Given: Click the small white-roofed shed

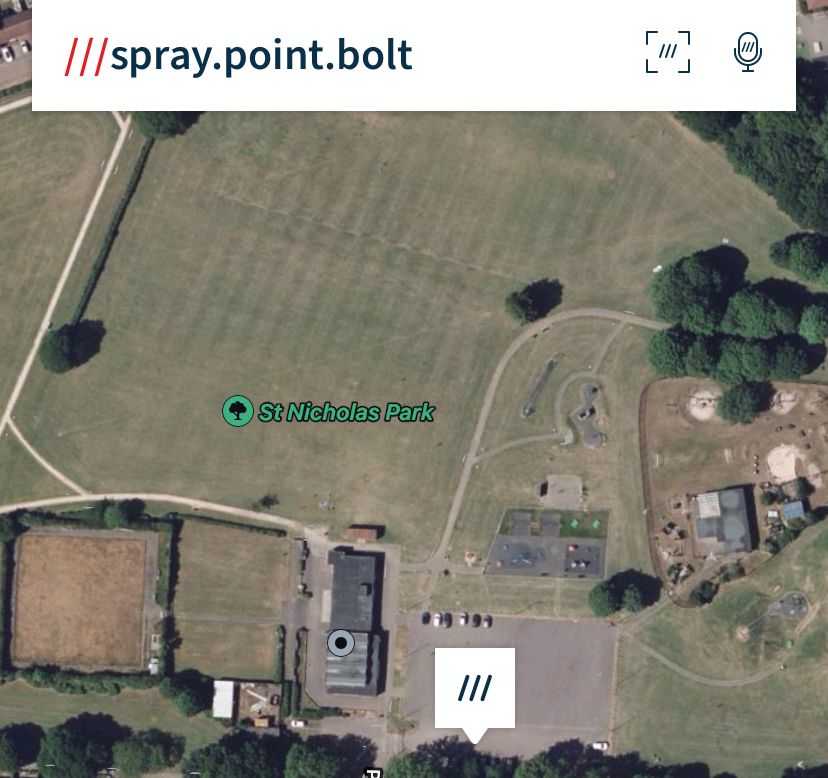Looking at the screenshot, I should tap(223, 699).
